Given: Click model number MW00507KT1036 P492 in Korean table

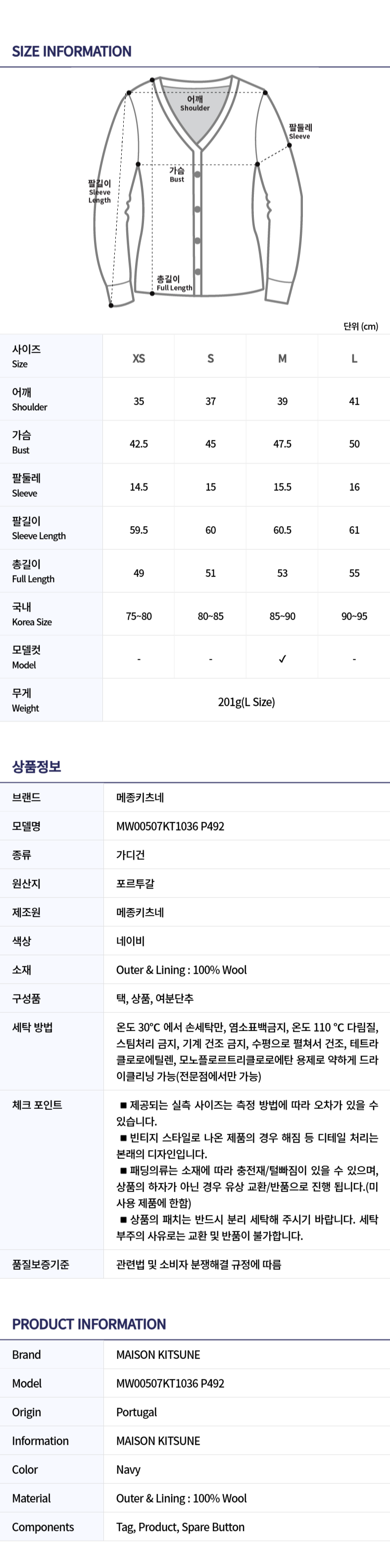Looking at the screenshot, I should tap(170, 826).
